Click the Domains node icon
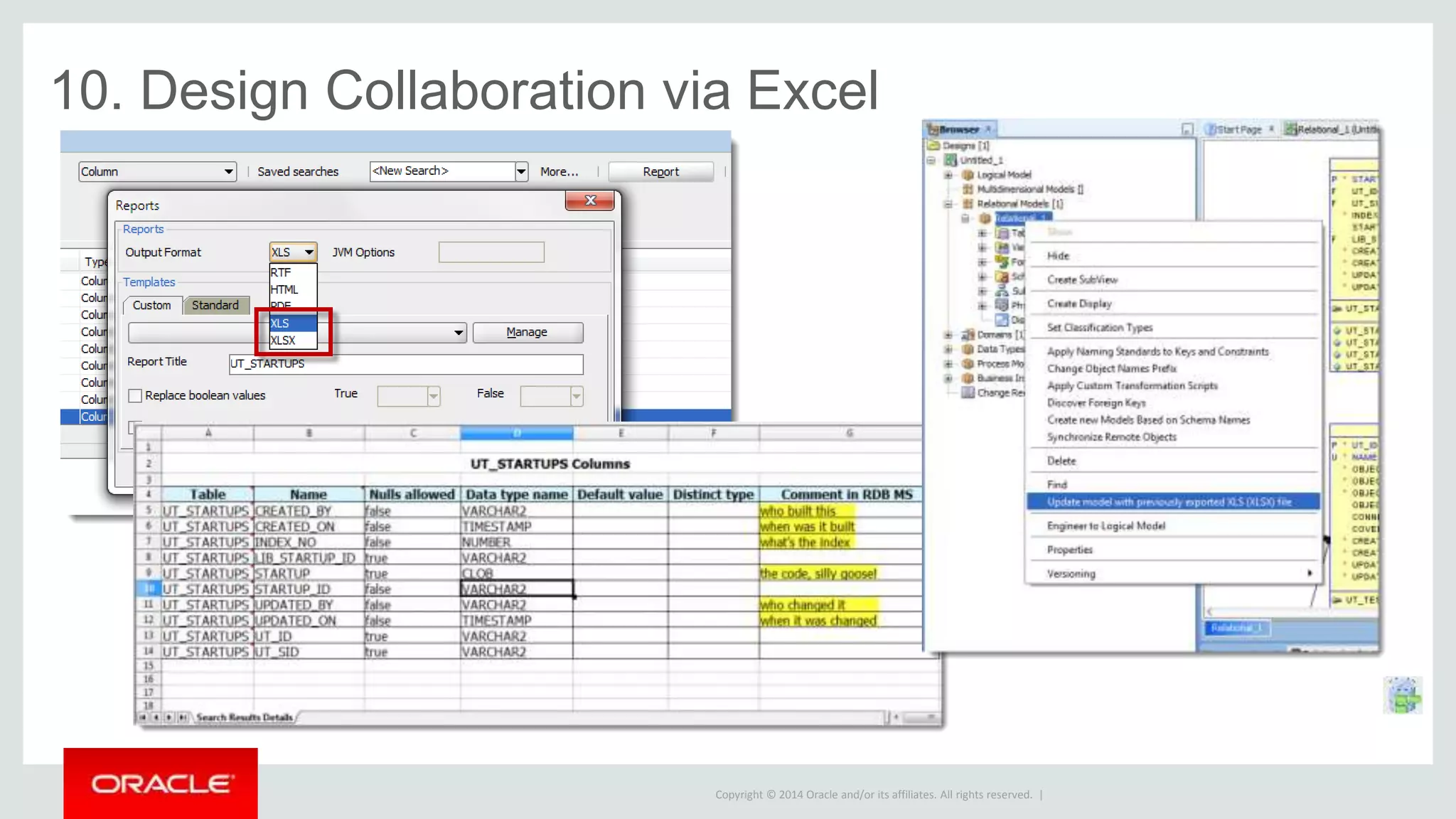Viewport: 1456px width, 819px height. tap(968, 335)
